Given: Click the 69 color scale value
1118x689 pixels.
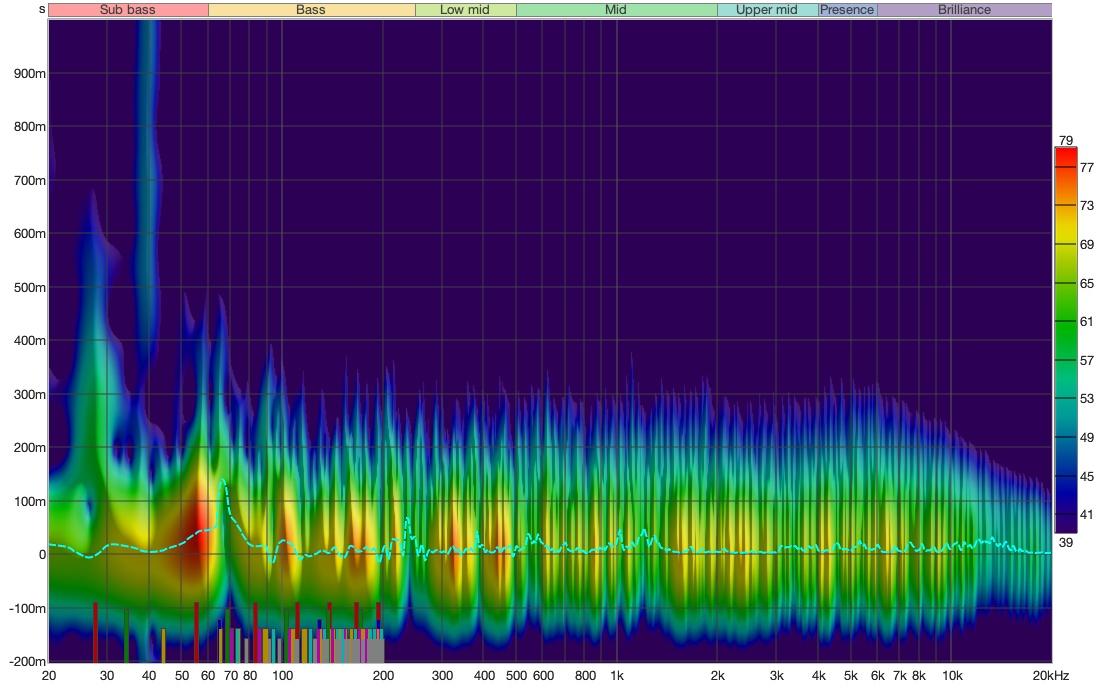Looking at the screenshot, I should tap(1087, 245).
